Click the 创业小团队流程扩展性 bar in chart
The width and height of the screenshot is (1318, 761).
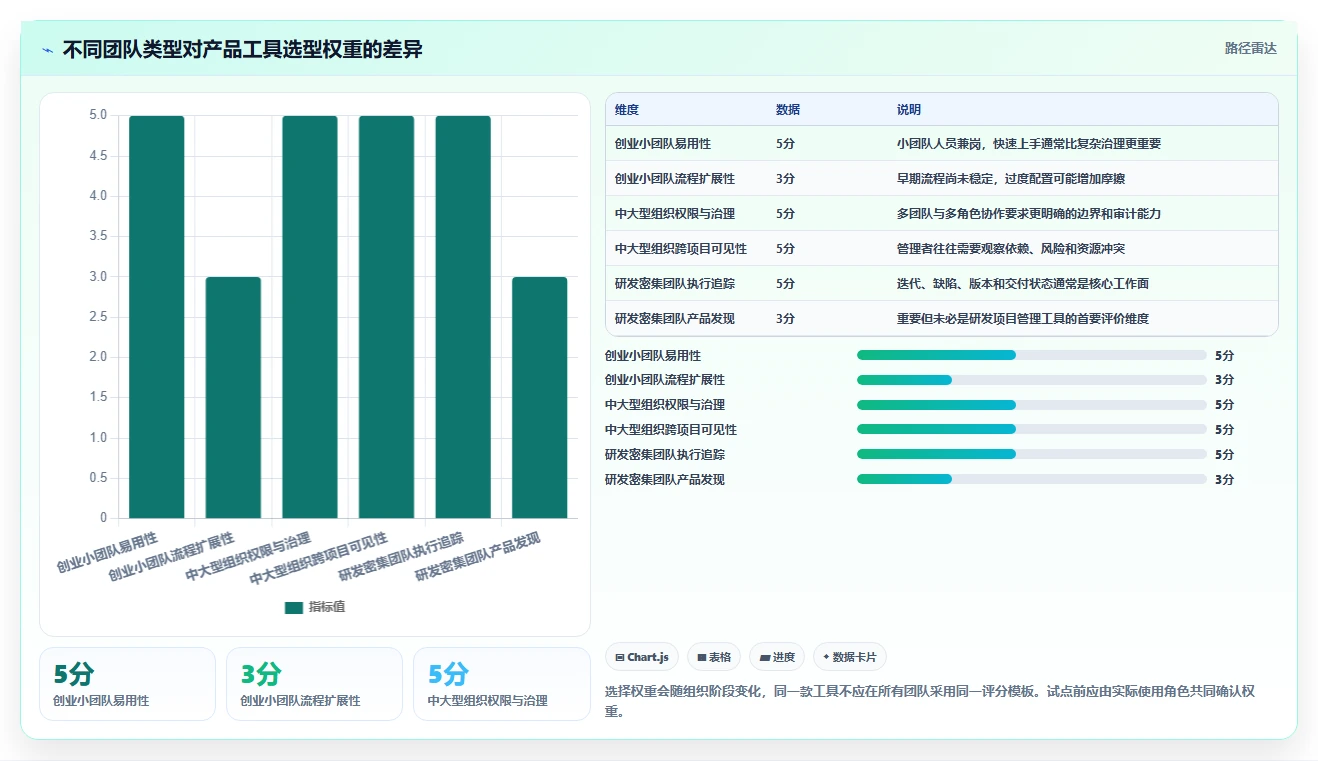coord(233,397)
